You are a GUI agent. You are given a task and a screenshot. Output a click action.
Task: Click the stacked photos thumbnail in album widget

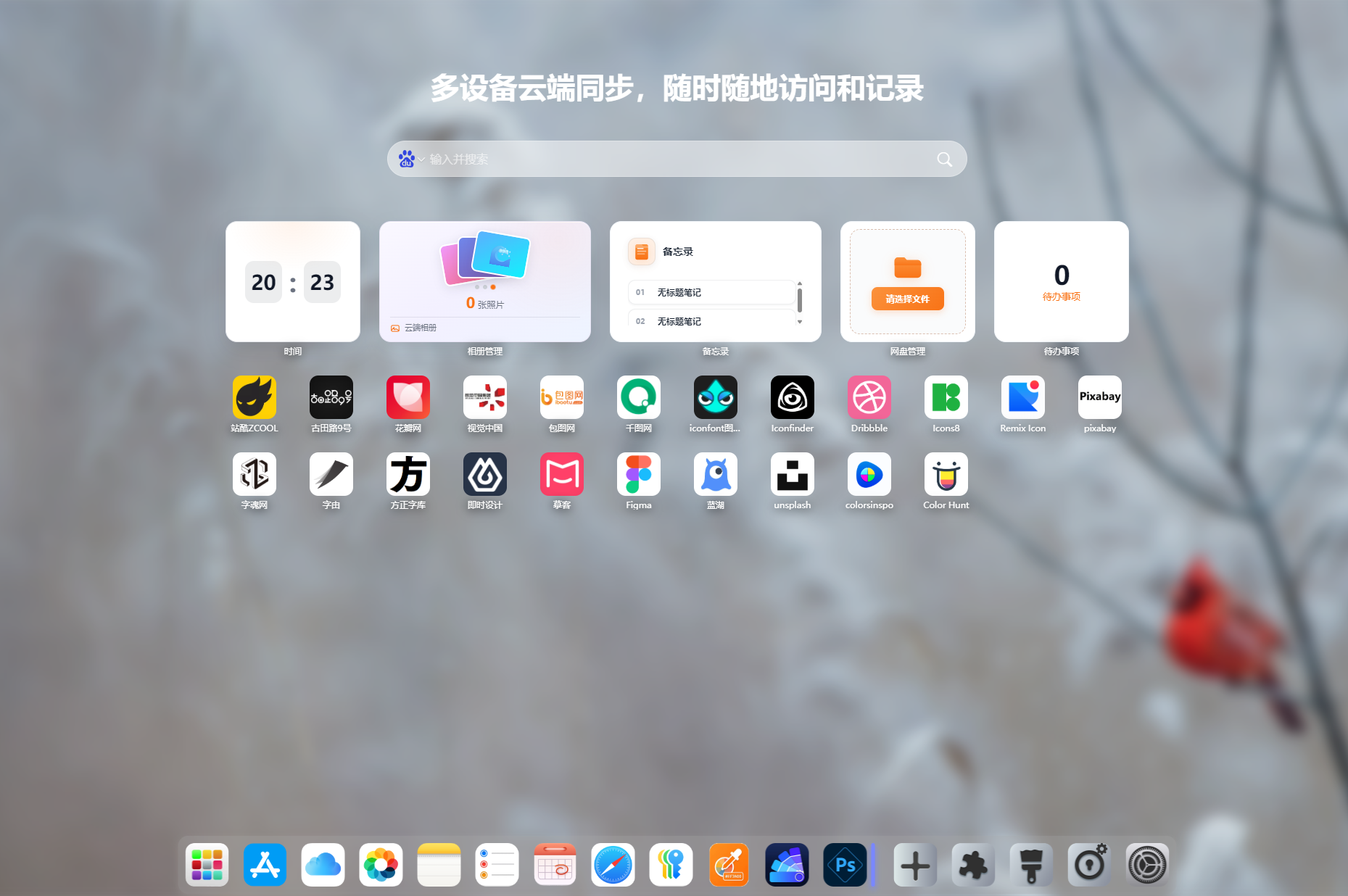485,257
